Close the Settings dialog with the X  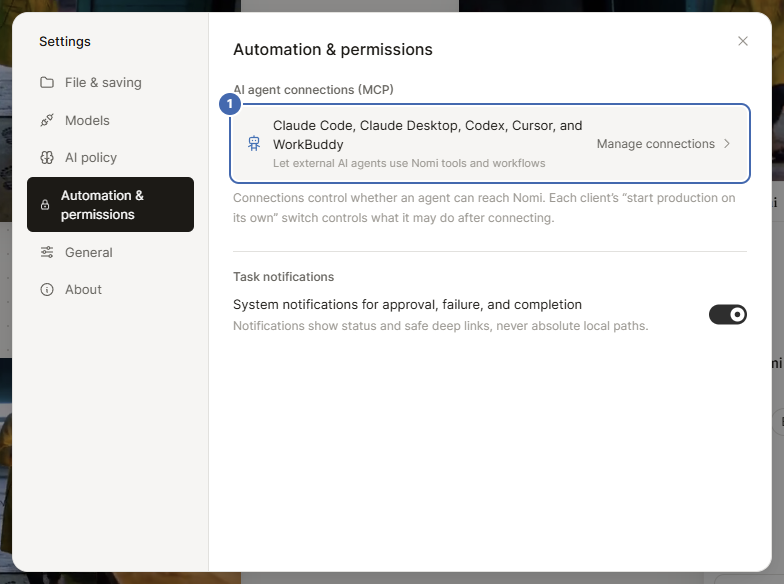point(743,41)
